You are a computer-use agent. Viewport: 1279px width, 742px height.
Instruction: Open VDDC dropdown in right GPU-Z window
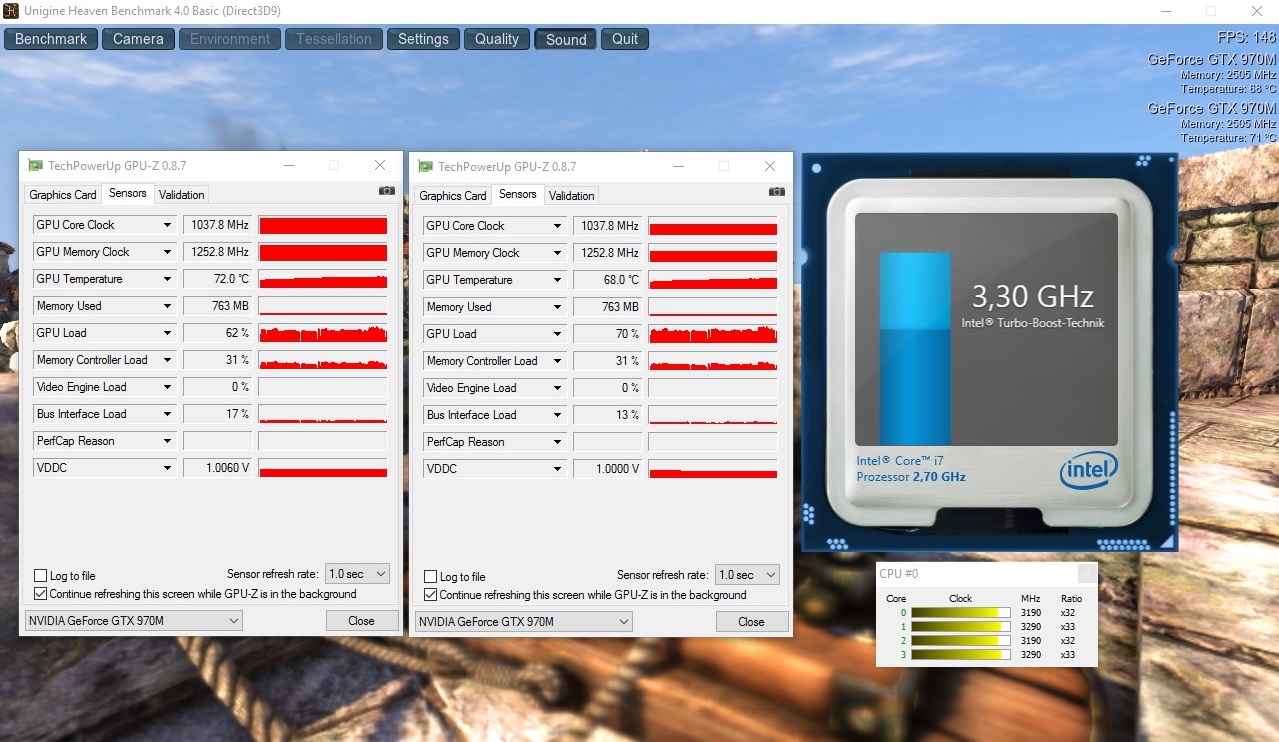click(x=557, y=469)
